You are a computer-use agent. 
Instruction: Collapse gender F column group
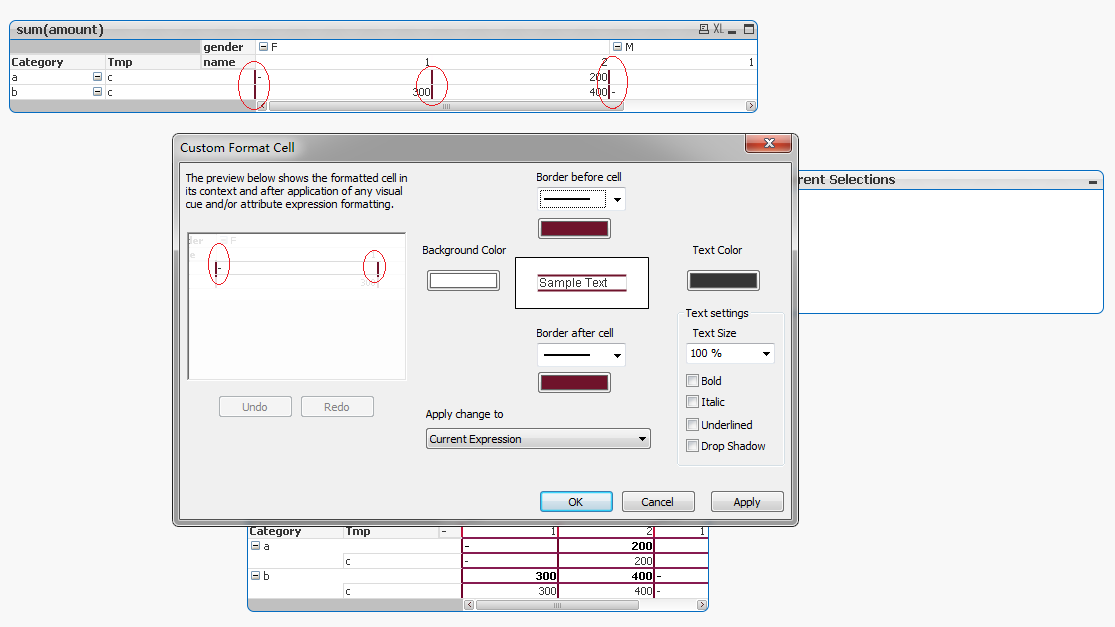point(263,47)
